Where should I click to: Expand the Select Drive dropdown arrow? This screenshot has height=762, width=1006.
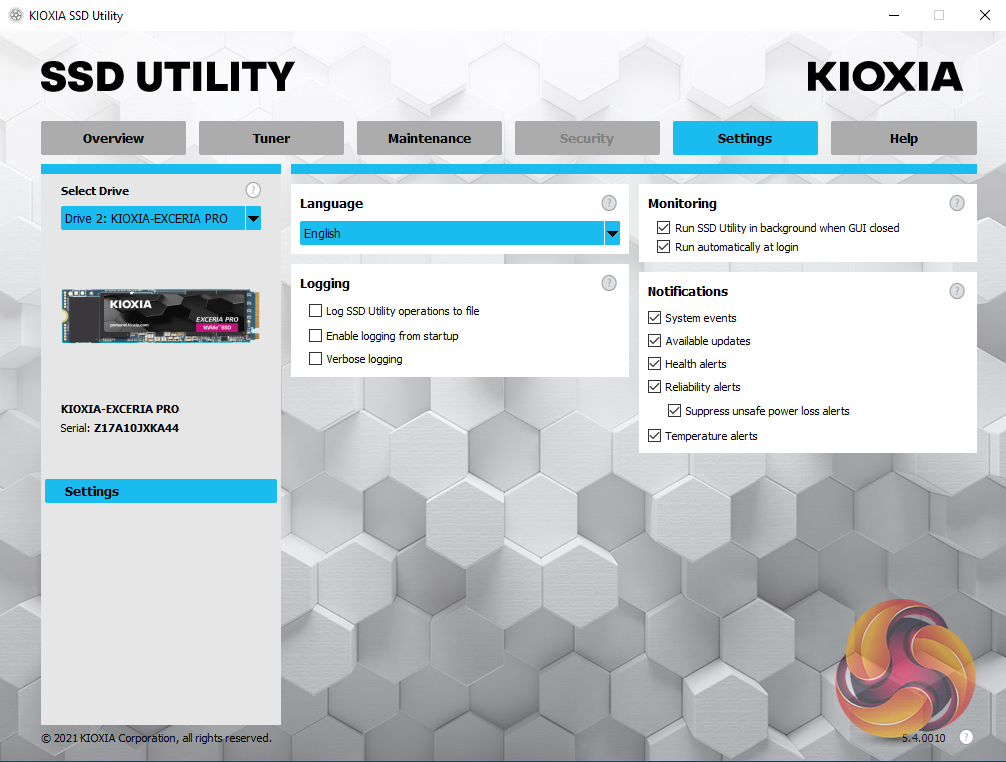coord(253,218)
